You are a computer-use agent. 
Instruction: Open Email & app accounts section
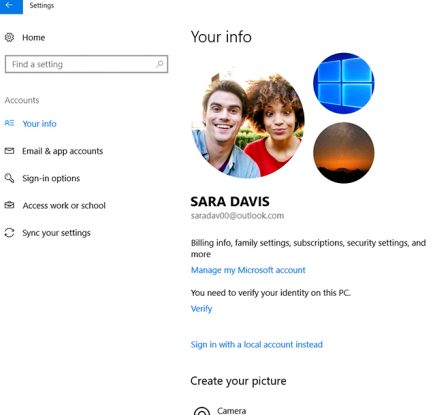point(62,151)
